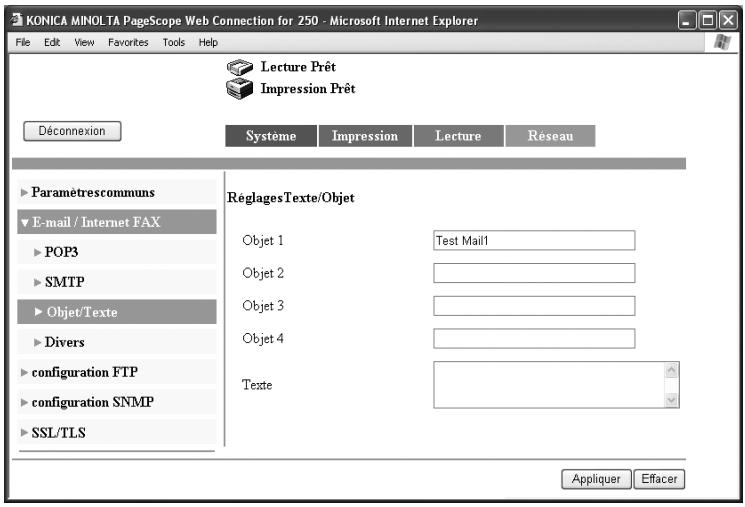The height and width of the screenshot is (507, 745).
Task: Click the Texte area scroll up arrow
Action: [x=671, y=370]
